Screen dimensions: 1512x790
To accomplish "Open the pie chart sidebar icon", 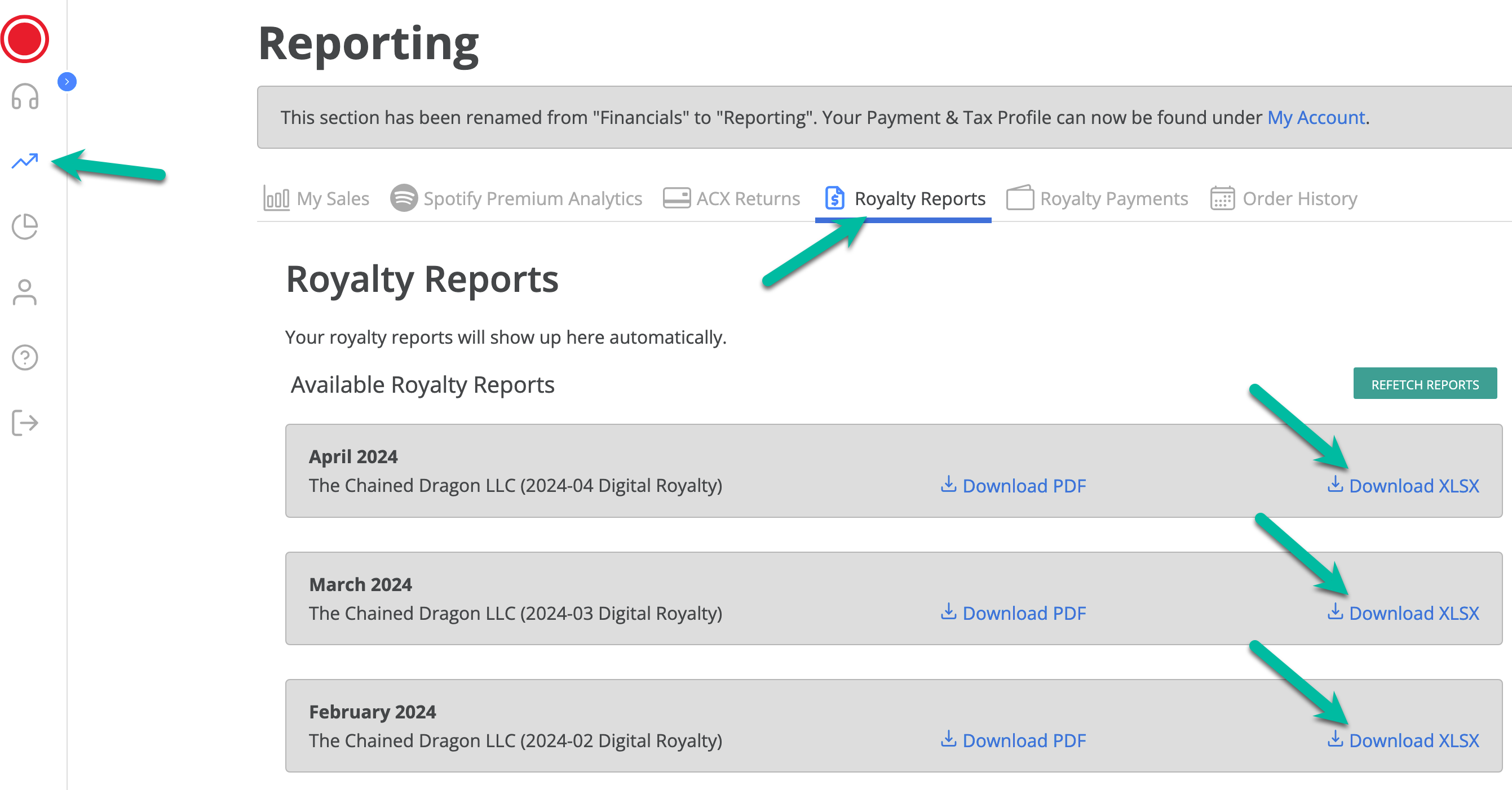I will 25,227.
